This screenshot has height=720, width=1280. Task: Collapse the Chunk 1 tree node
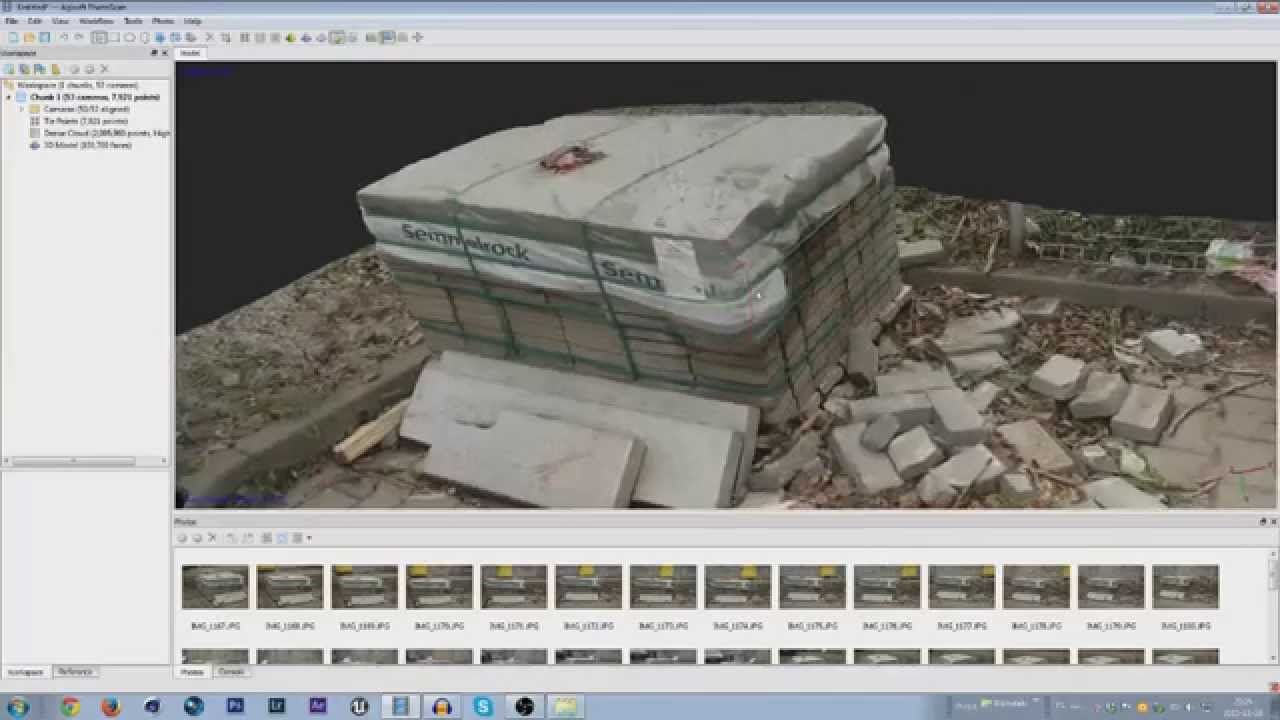pos(9,97)
